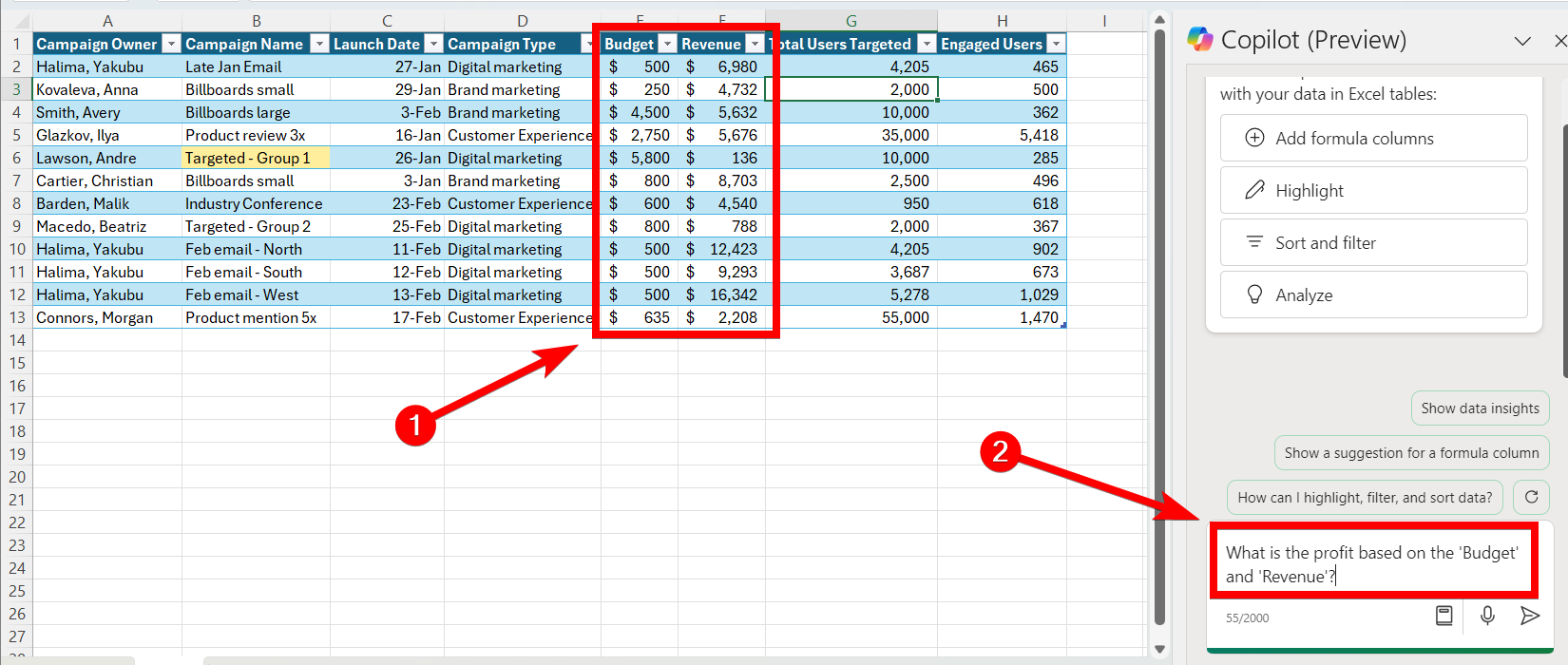Click the Copilot send arrow icon
This screenshot has width=1568, height=665.
[1529, 616]
